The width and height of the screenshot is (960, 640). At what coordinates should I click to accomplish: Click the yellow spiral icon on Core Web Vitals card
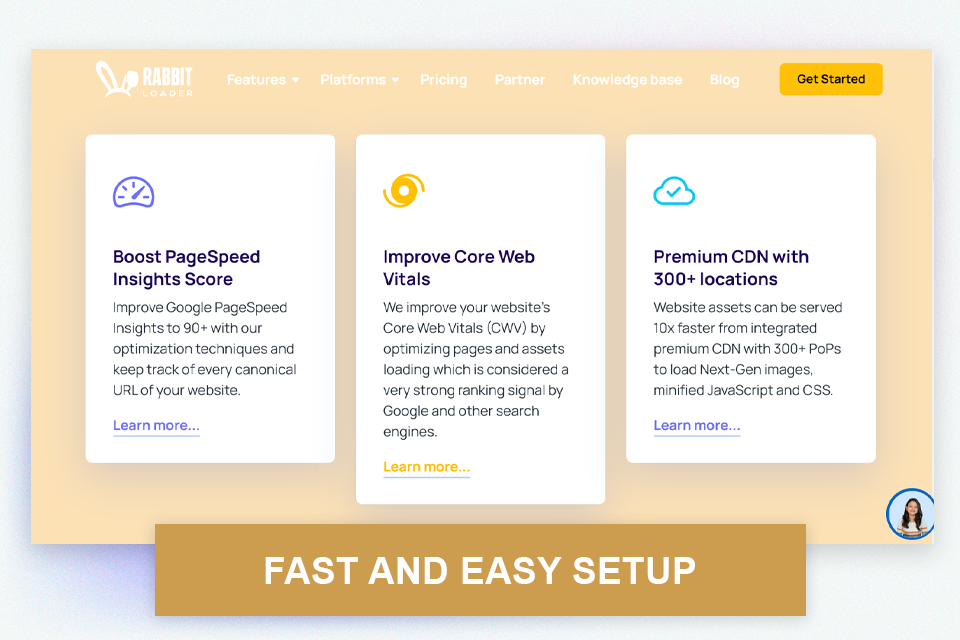tap(402, 190)
